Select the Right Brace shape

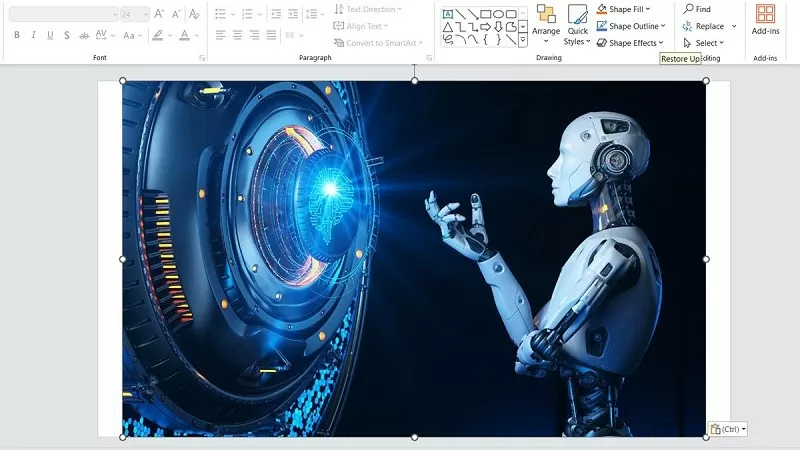[498, 39]
